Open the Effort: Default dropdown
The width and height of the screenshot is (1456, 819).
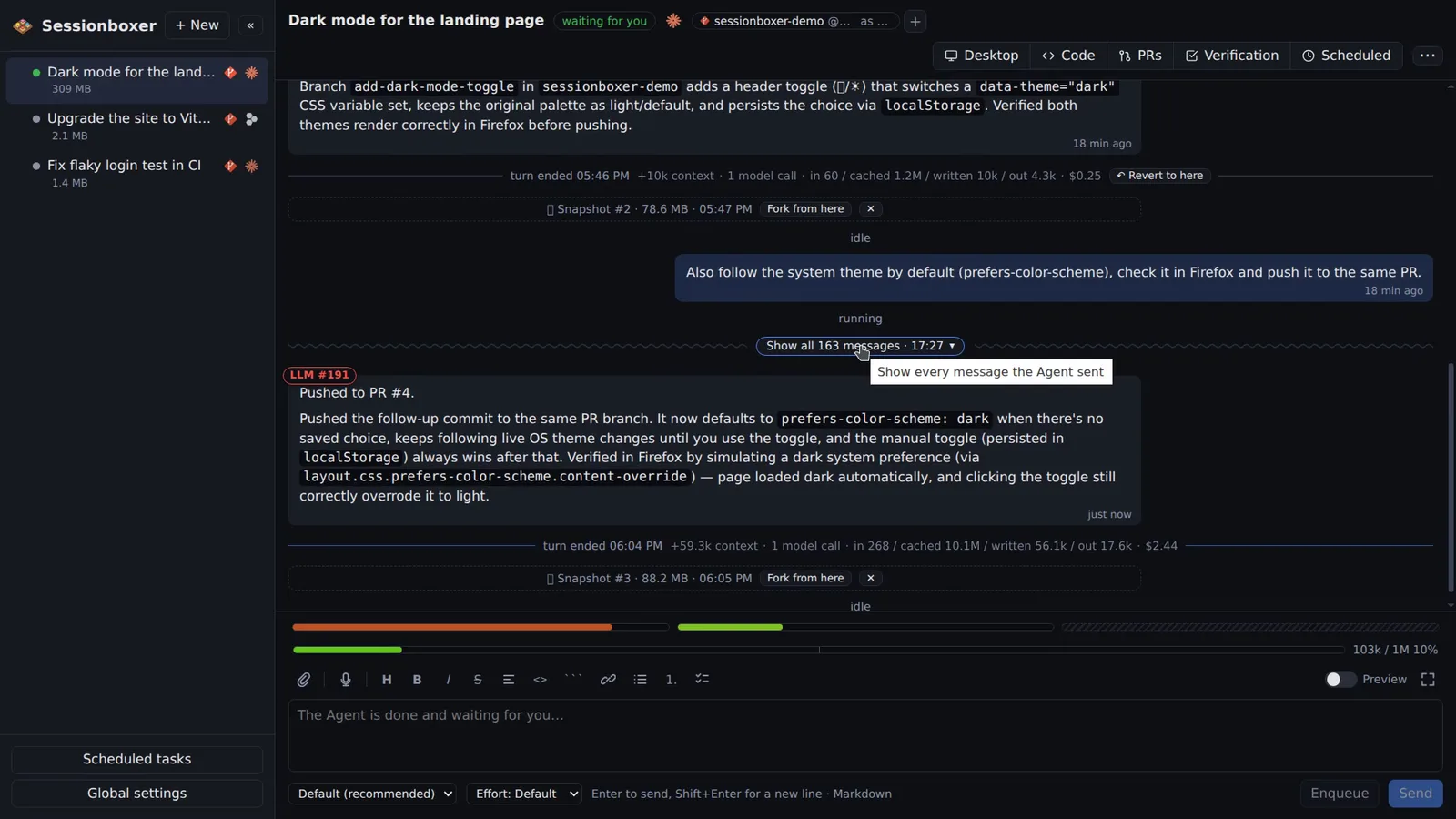[x=524, y=794]
